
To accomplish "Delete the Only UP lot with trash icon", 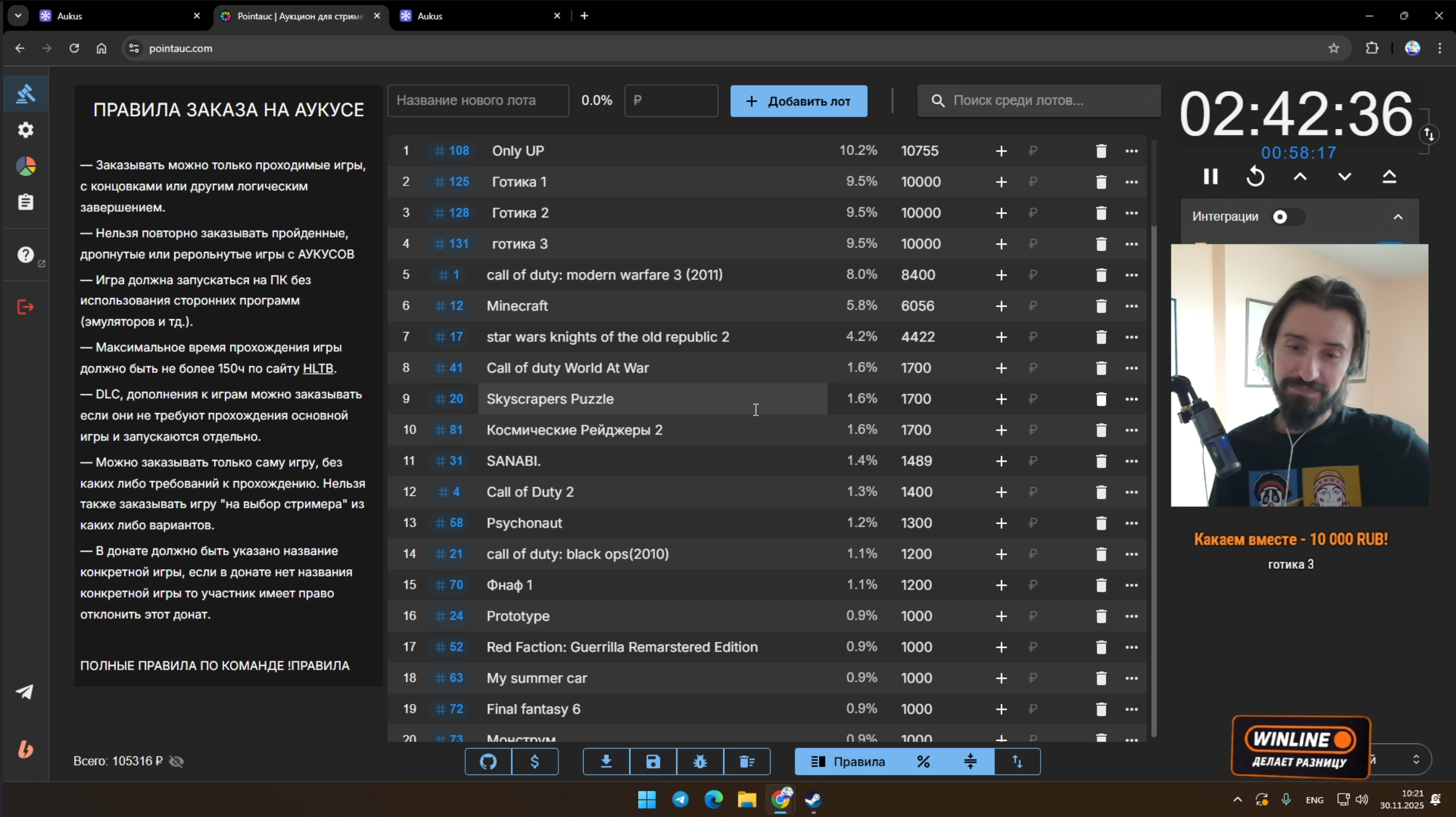I will pyautogui.click(x=1100, y=151).
